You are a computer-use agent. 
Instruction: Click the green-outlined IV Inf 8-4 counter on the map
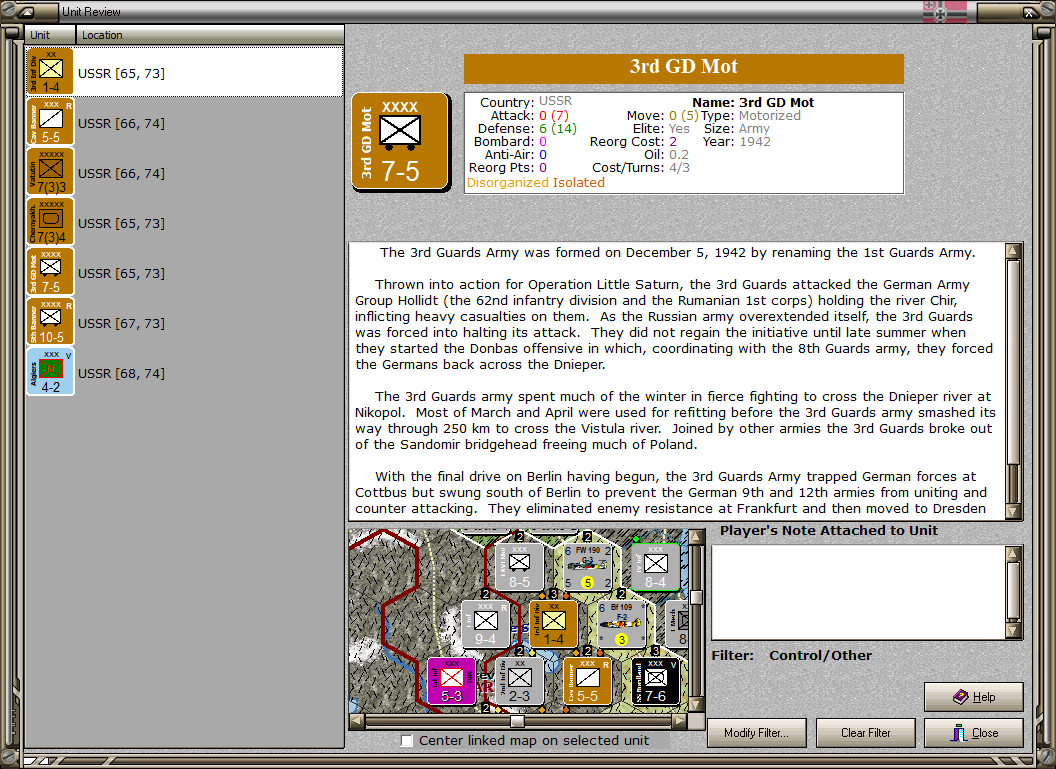pyautogui.click(x=655, y=566)
